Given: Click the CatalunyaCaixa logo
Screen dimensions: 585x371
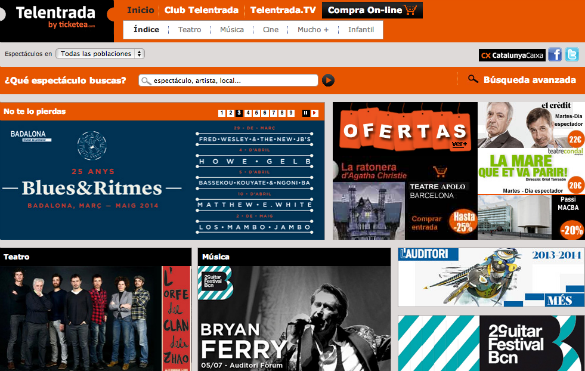Looking at the screenshot, I should coord(512,55).
